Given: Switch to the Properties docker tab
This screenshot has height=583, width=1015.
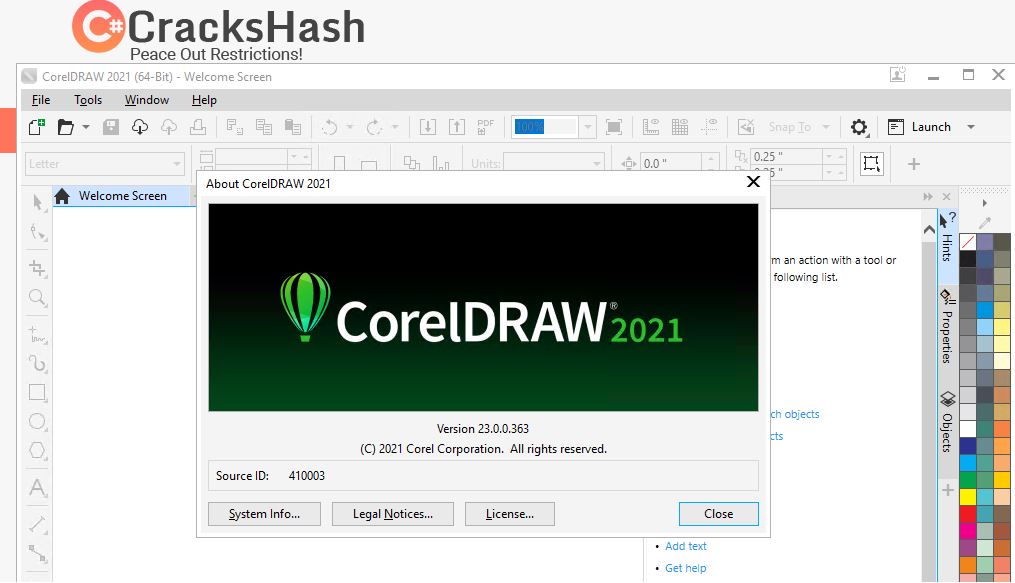Looking at the screenshot, I should coord(948,327).
